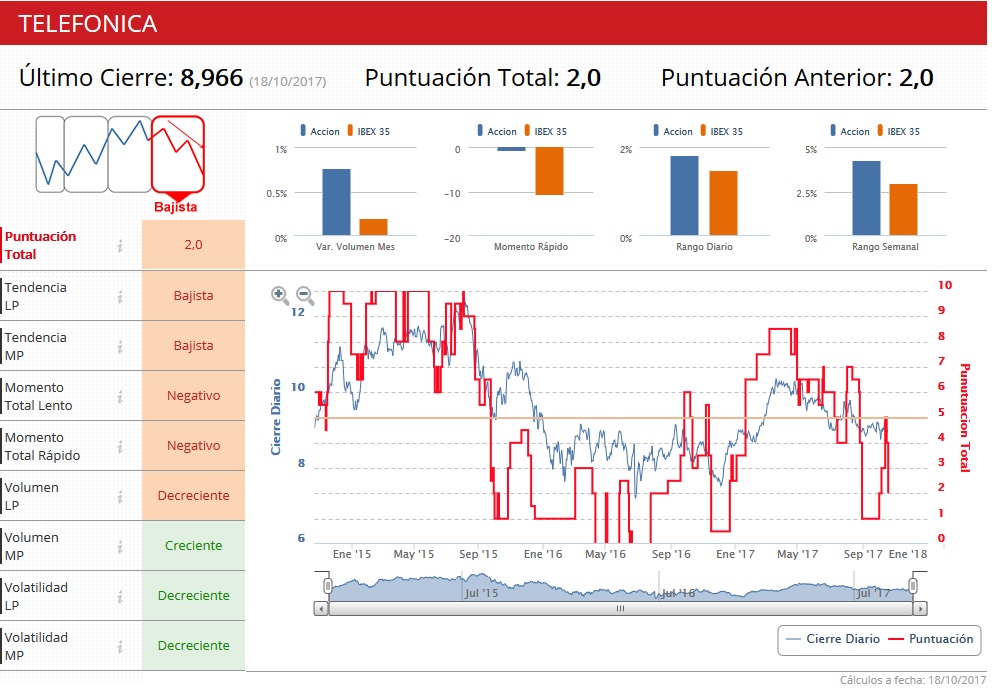Open info icon for Puntuación Total
Image resolution: width=992 pixels, height=691 pixels.
point(120,246)
